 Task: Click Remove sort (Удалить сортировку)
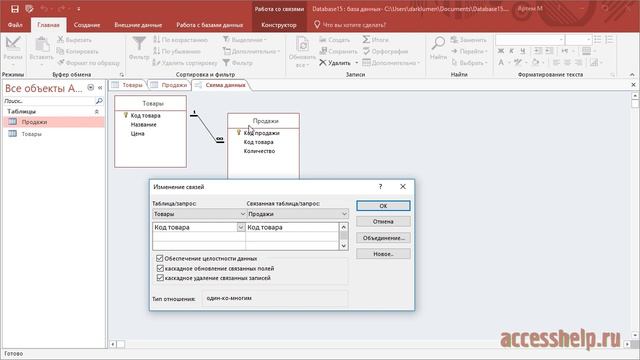184,62
